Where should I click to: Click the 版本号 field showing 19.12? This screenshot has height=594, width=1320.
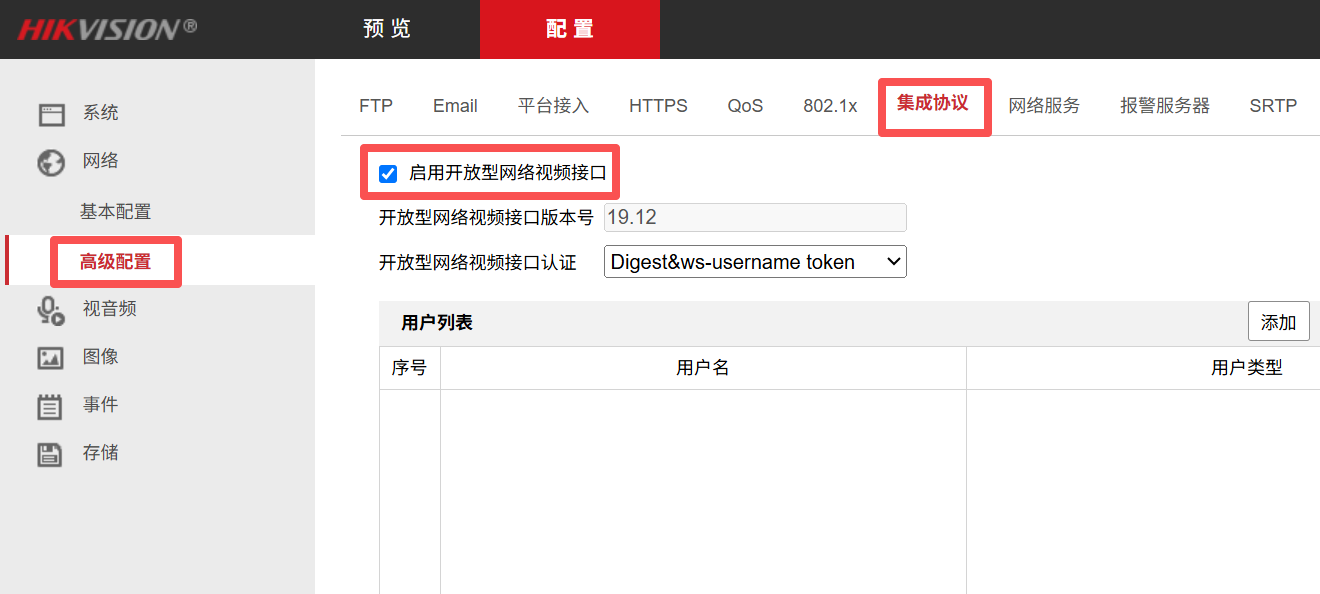click(x=755, y=218)
